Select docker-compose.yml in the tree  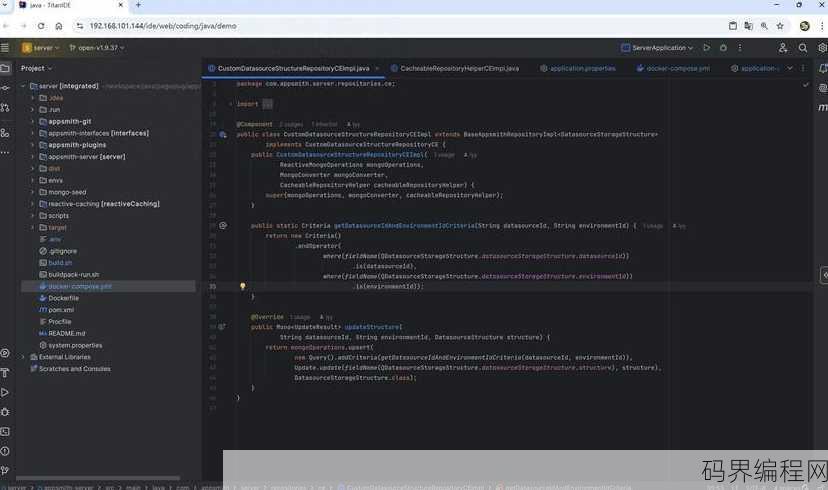pyautogui.click(x=108, y=286)
